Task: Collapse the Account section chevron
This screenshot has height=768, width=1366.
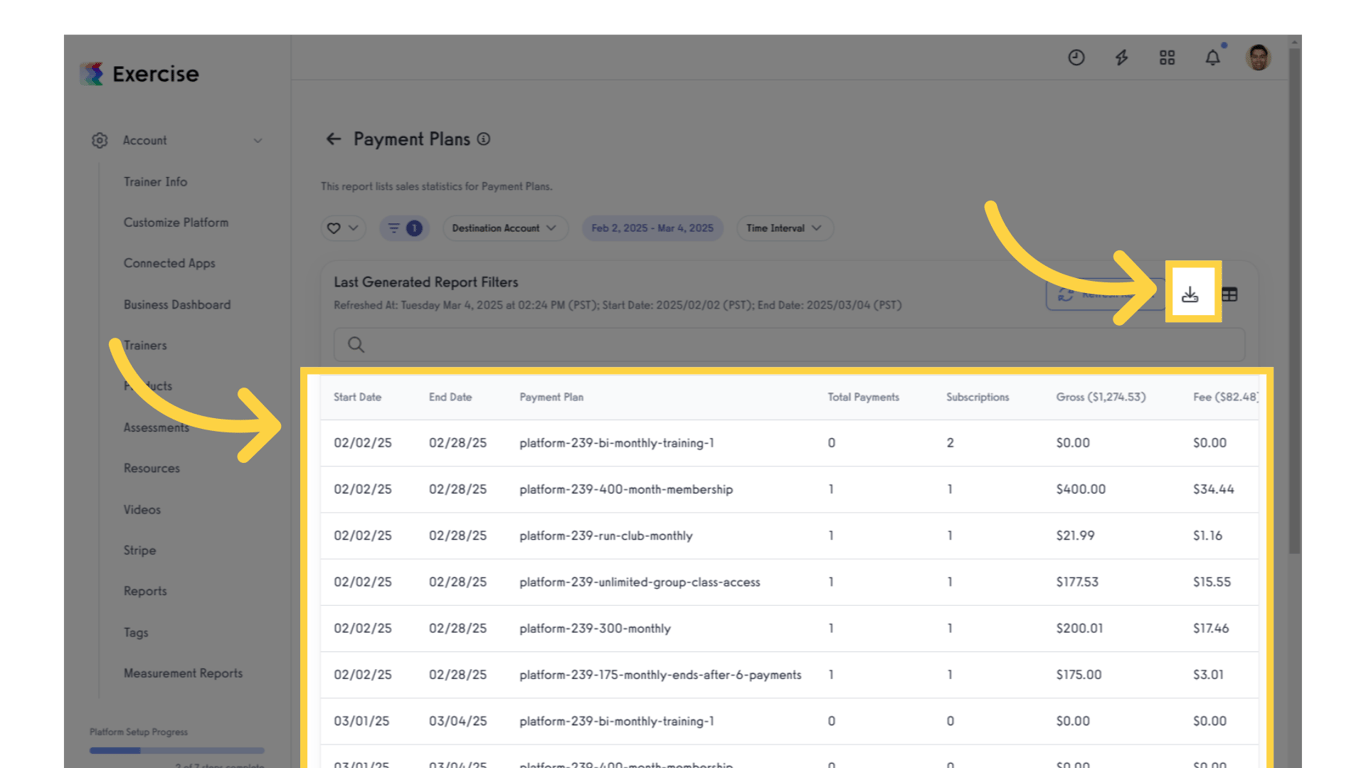Action: (x=258, y=141)
